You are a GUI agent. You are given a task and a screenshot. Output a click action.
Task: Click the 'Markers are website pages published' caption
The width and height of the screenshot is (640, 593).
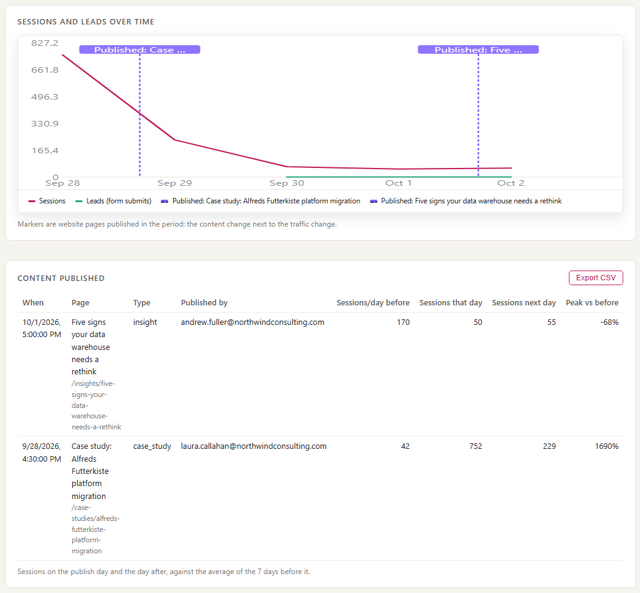(177, 224)
